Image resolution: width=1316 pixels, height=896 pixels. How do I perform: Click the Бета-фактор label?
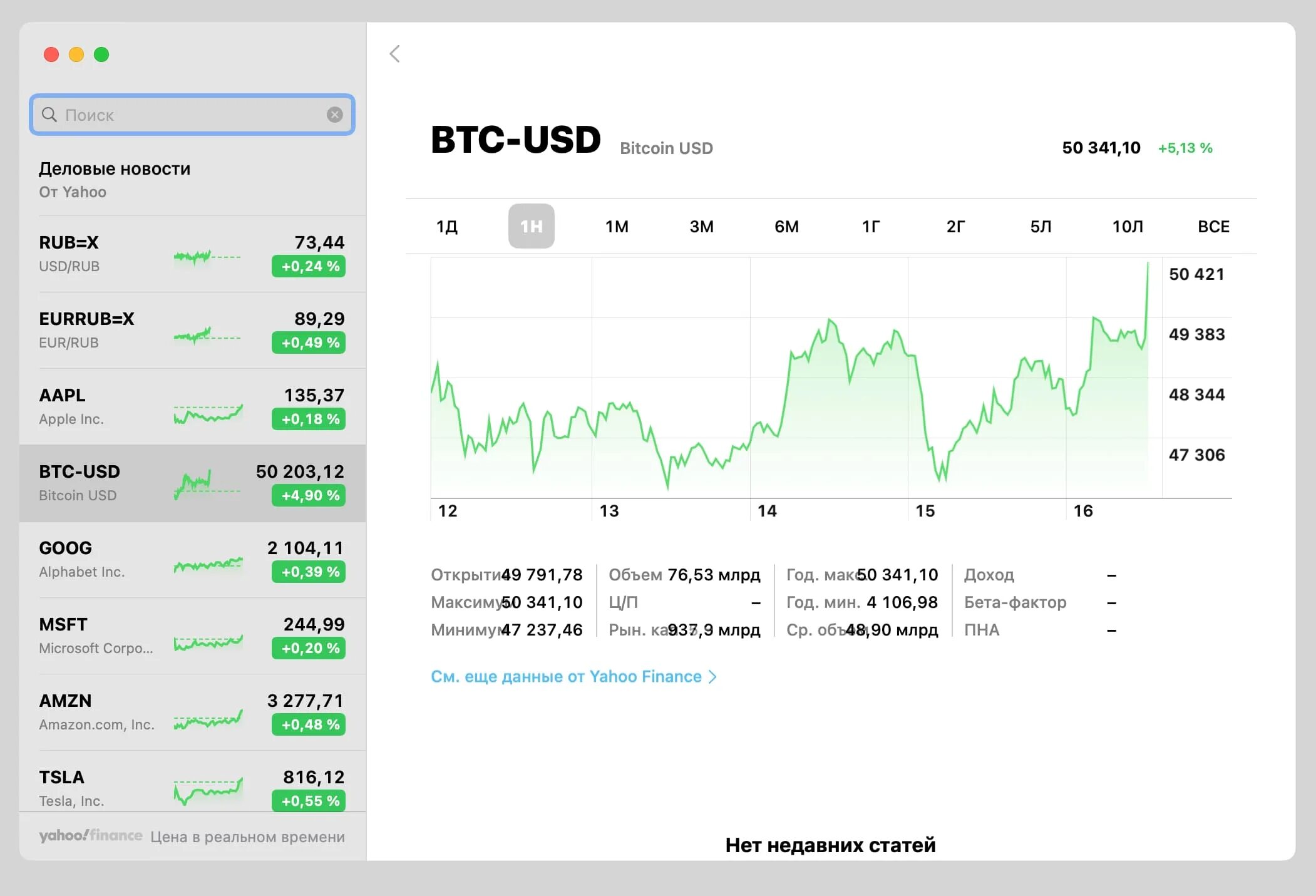point(1015,602)
